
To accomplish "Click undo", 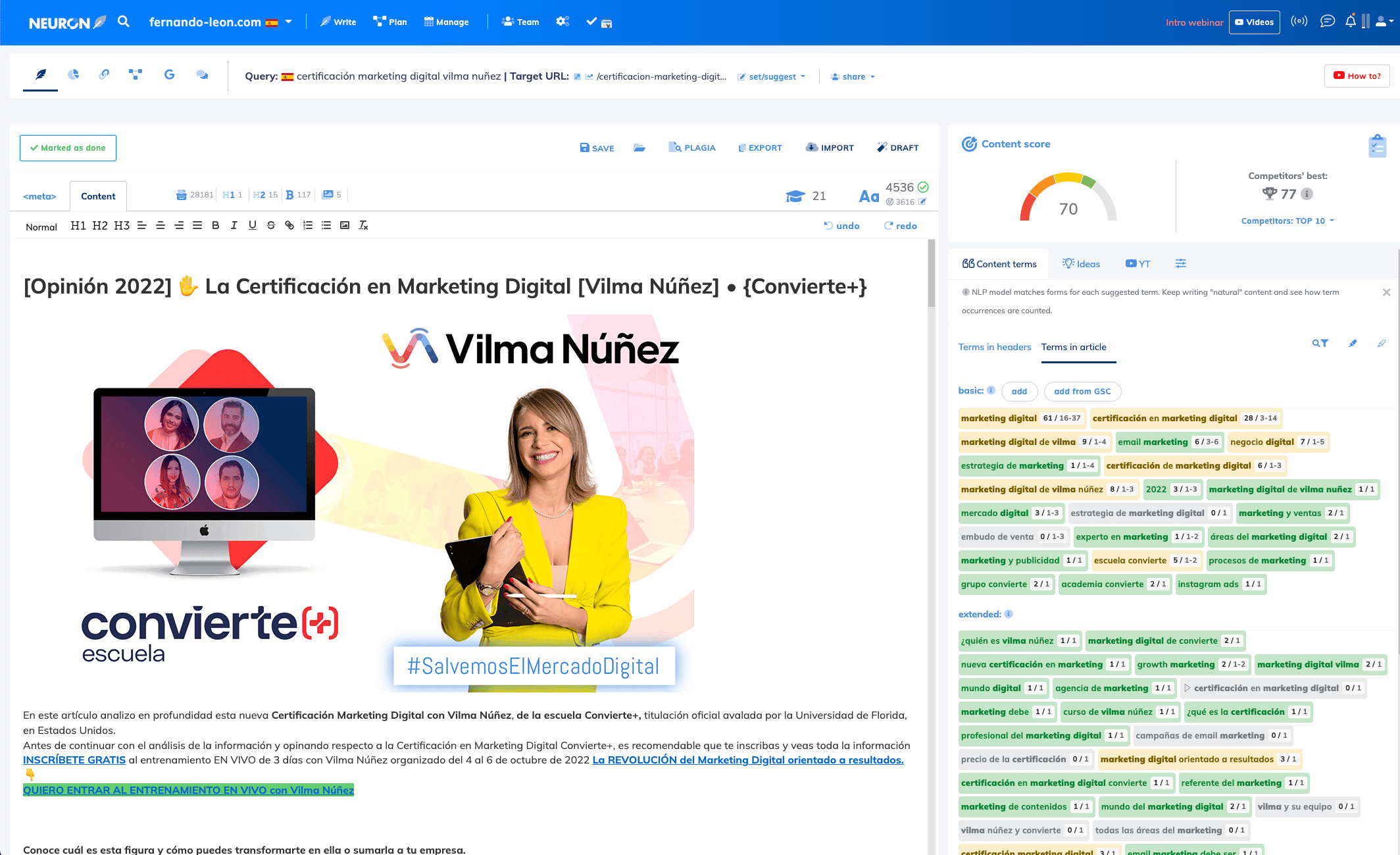I will click(x=841, y=226).
